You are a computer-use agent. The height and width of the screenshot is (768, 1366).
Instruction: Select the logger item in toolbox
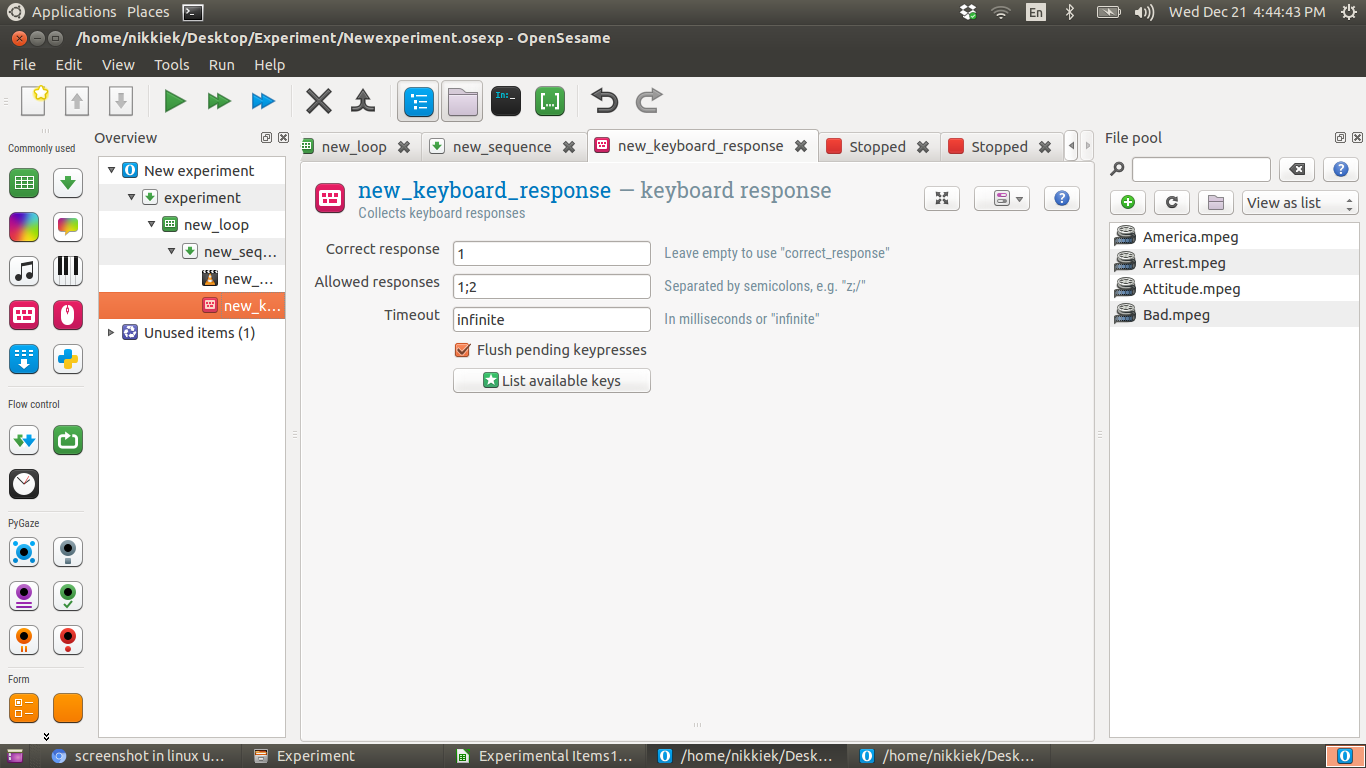tap(24, 359)
